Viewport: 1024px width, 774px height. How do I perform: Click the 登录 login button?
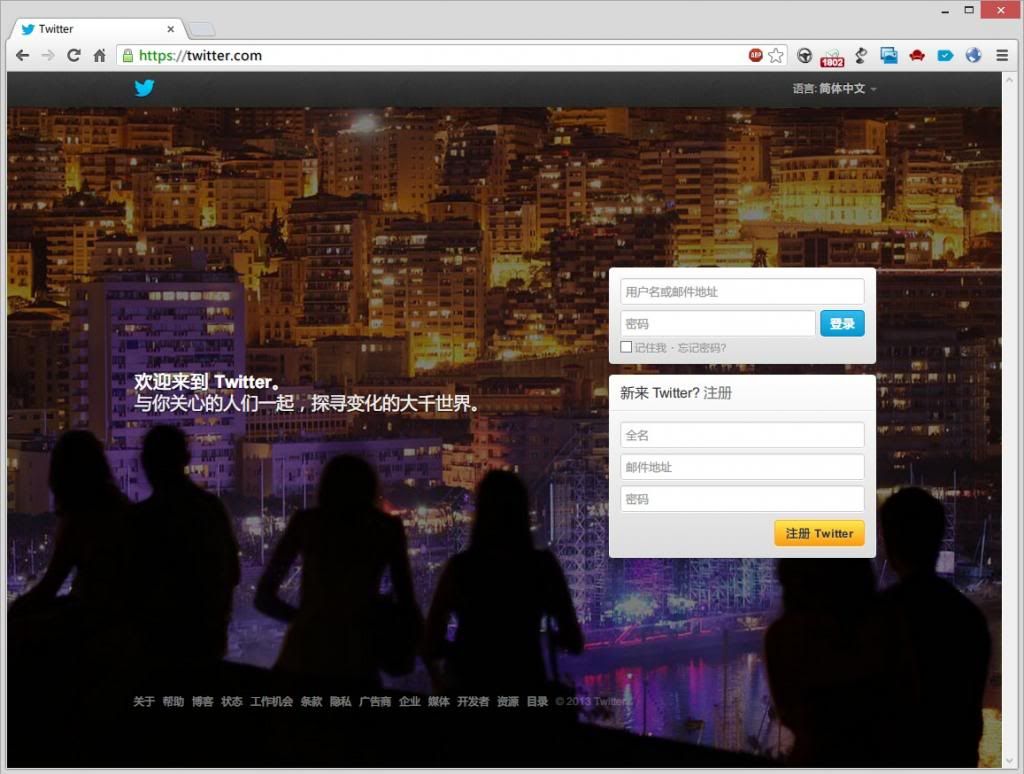click(x=842, y=323)
